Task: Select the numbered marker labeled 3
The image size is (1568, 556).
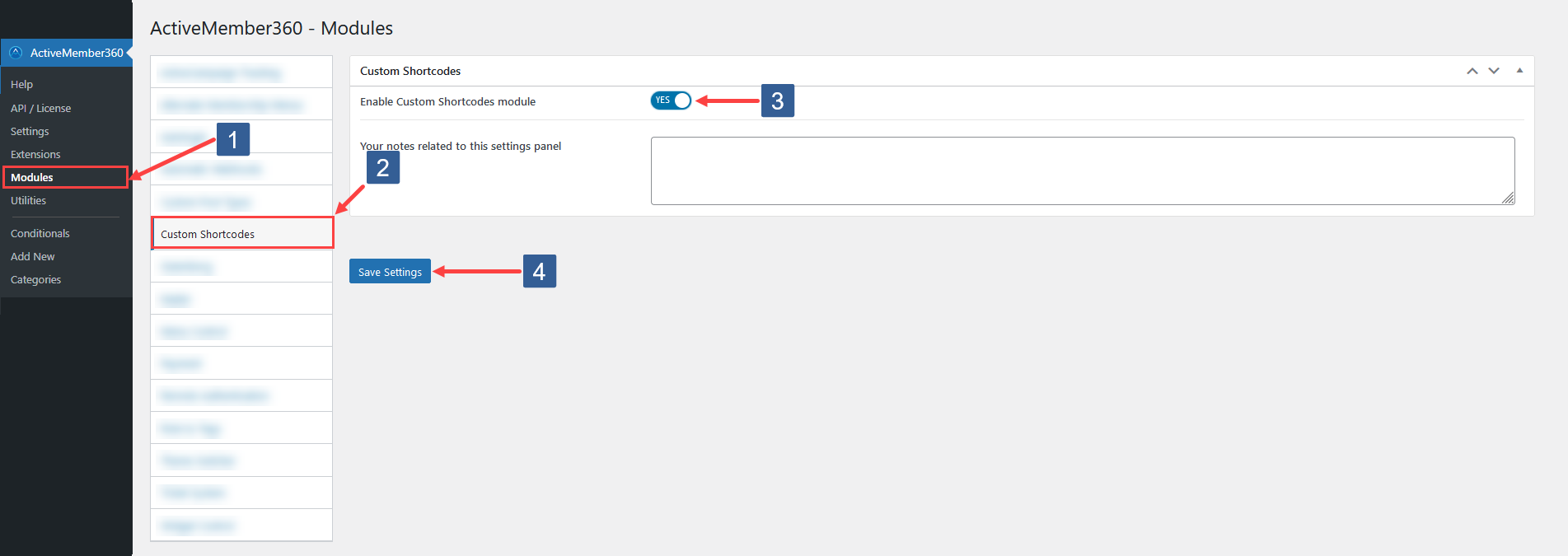Action: [x=777, y=100]
